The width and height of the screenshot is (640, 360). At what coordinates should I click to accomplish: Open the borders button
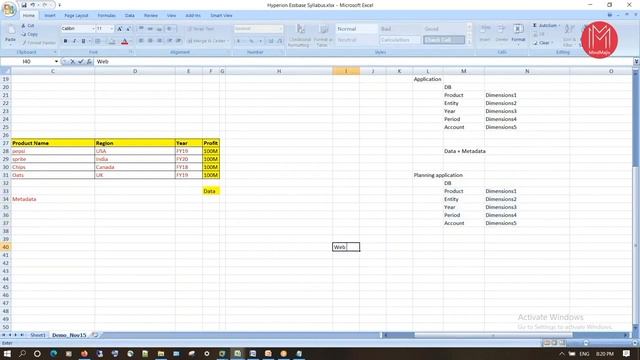point(98,41)
